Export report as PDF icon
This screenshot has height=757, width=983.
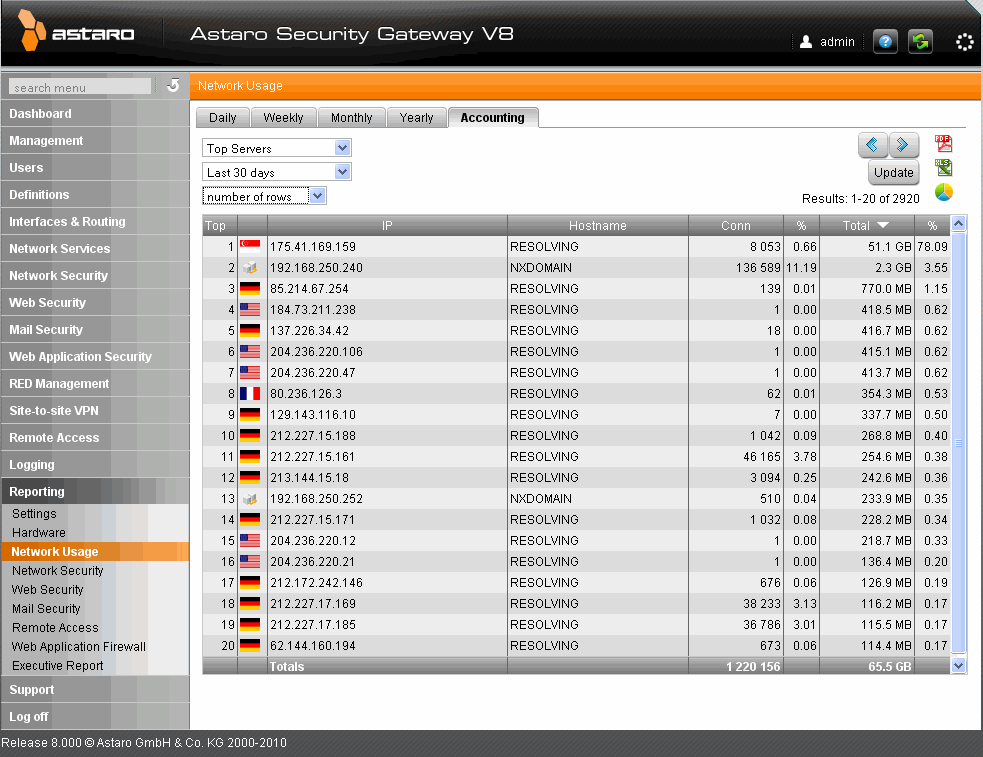[944, 144]
